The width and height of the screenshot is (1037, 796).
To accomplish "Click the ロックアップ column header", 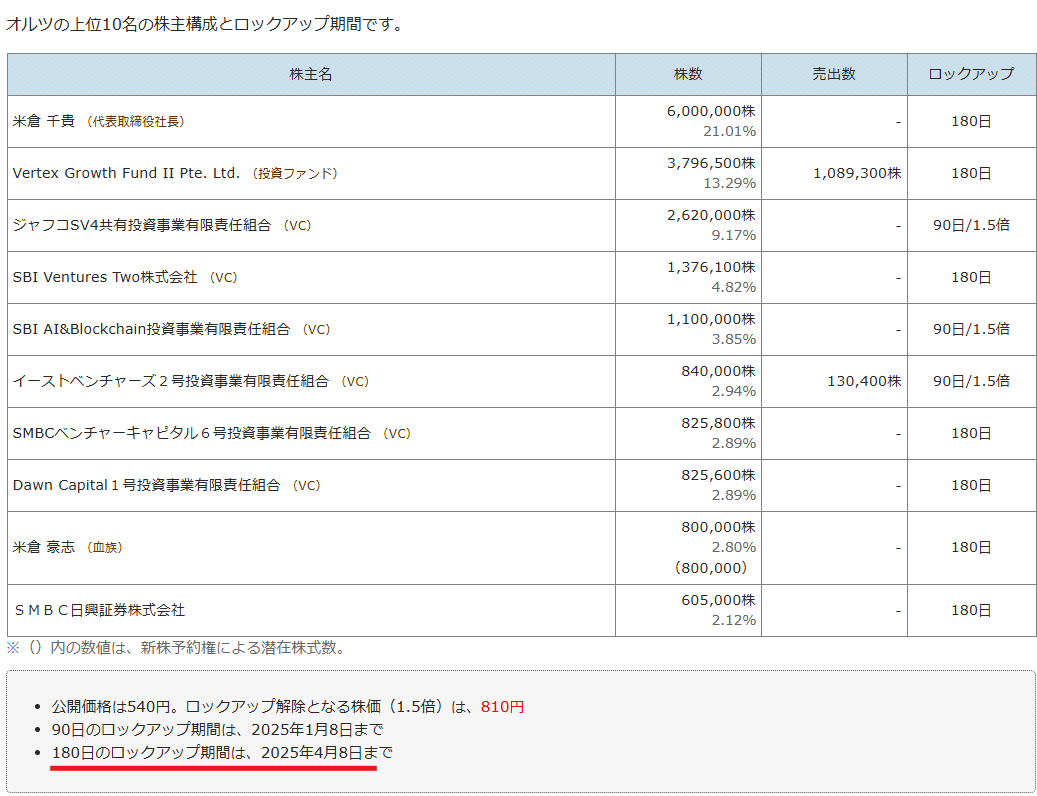I will (971, 74).
